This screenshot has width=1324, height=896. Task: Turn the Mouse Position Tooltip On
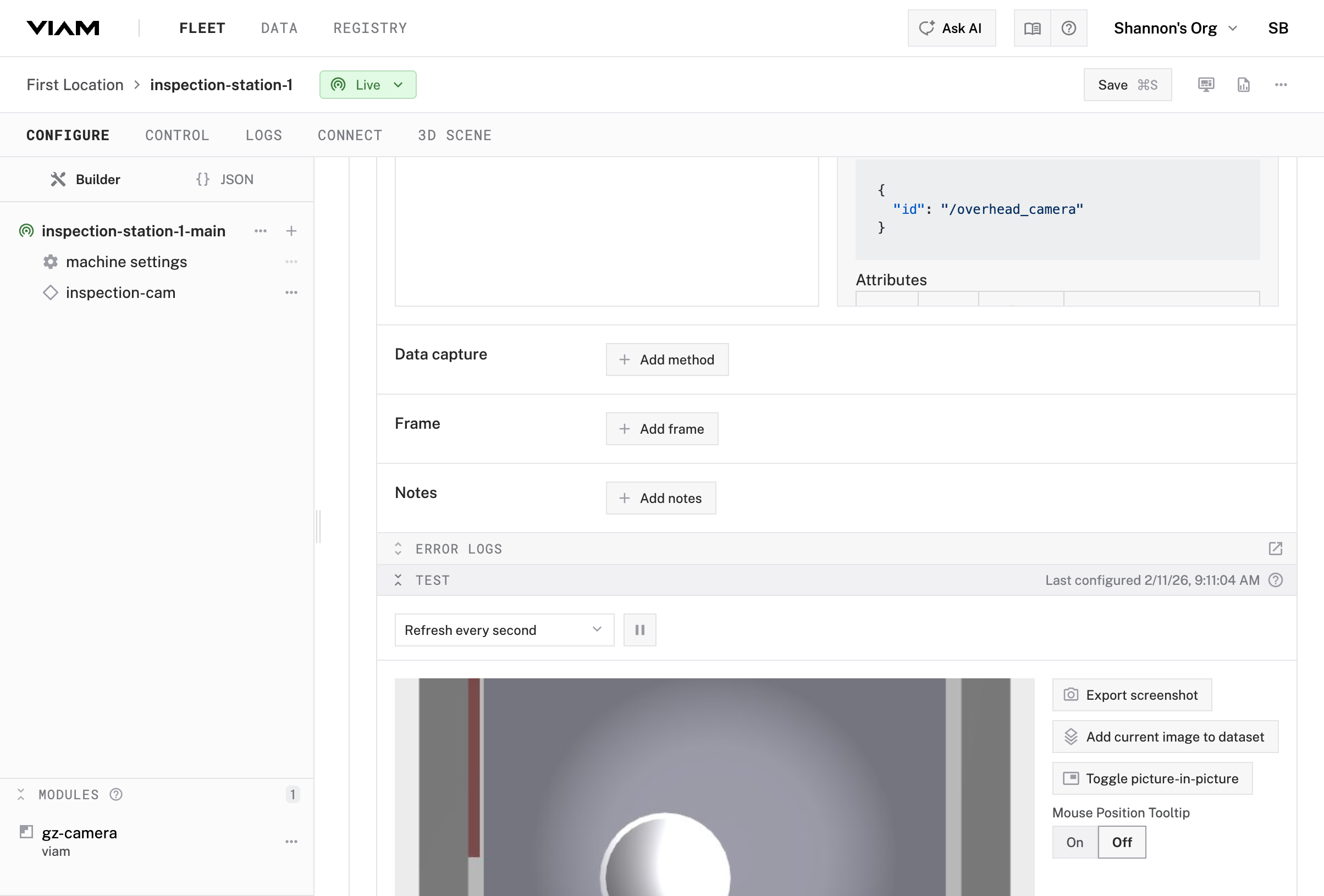[x=1074, y=842]
